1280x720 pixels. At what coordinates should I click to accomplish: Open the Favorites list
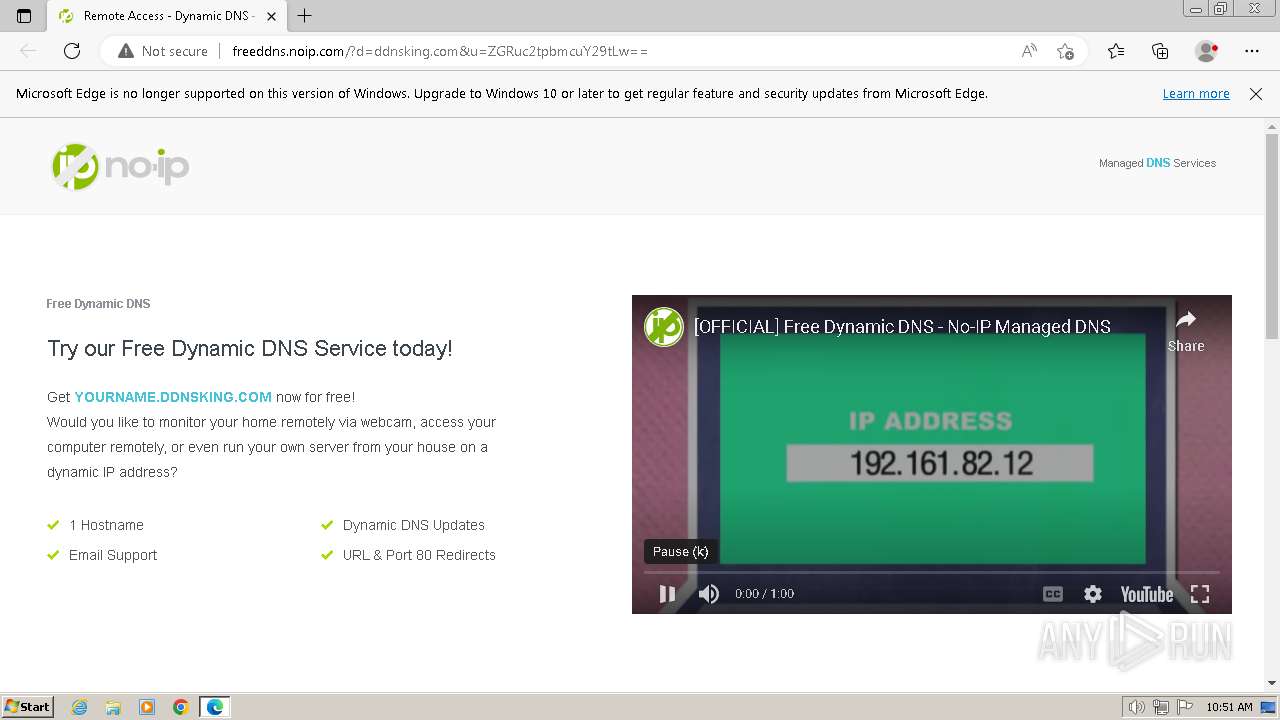point(1116,51)
